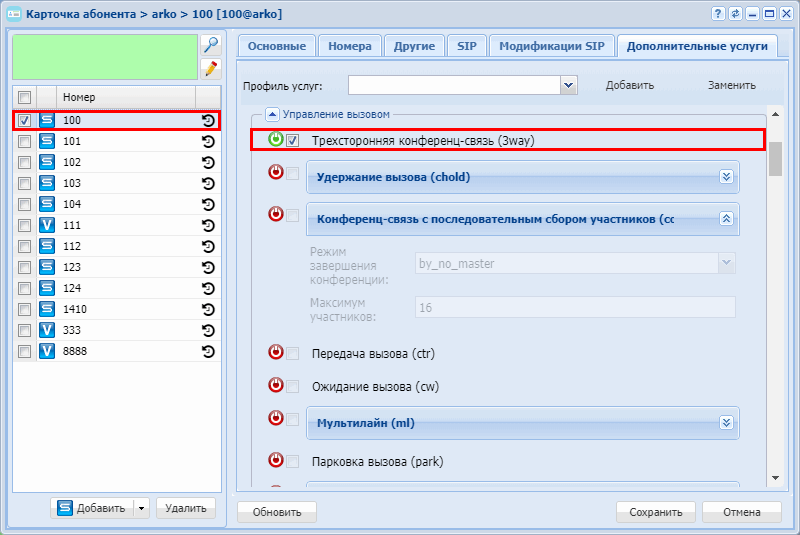
Task: Click the search magnifier icon
Action: tap(211, 45)
